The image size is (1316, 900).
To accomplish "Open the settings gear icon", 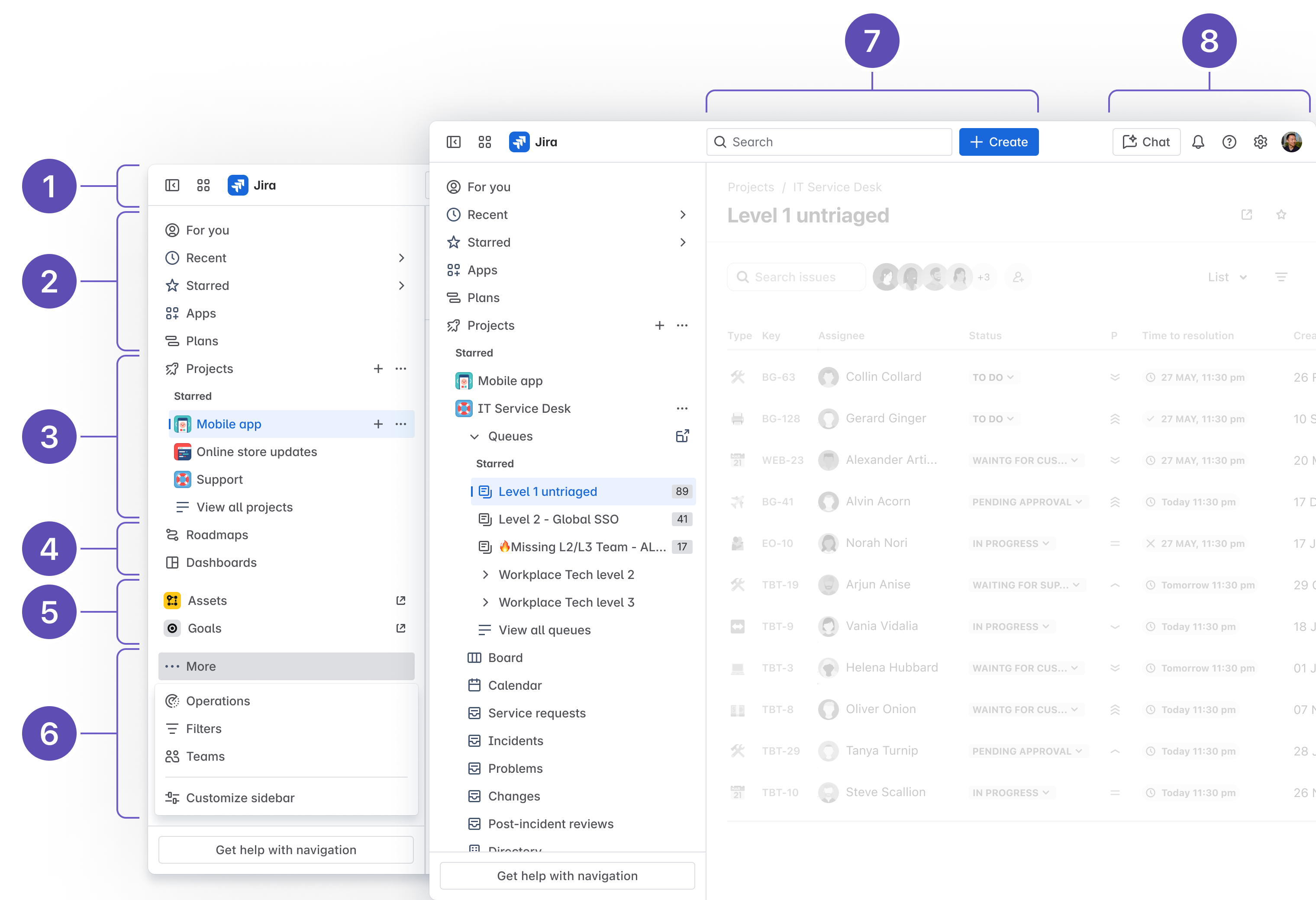I will [x=1260, y=142].
